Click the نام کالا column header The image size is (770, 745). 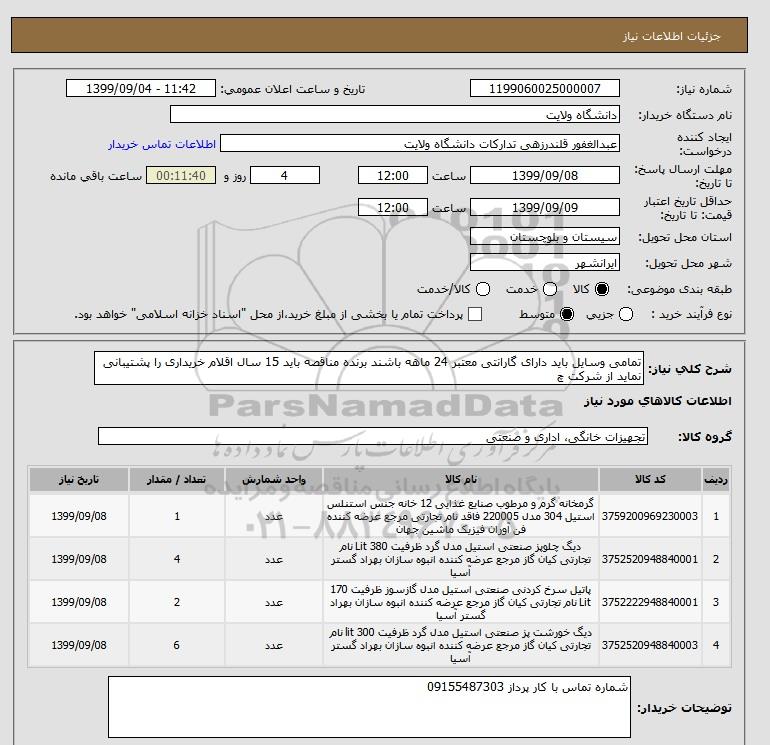461,479
